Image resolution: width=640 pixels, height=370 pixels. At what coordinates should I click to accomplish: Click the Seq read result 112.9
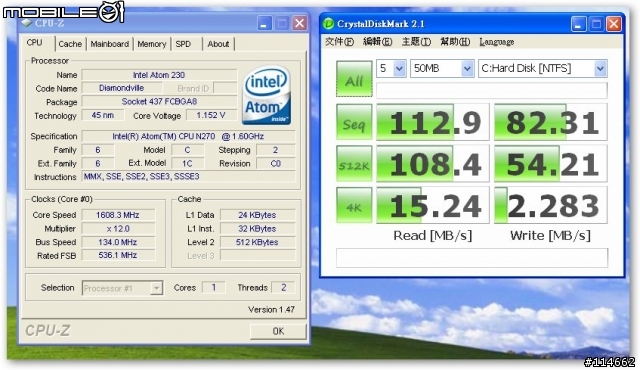coord(433,122)
